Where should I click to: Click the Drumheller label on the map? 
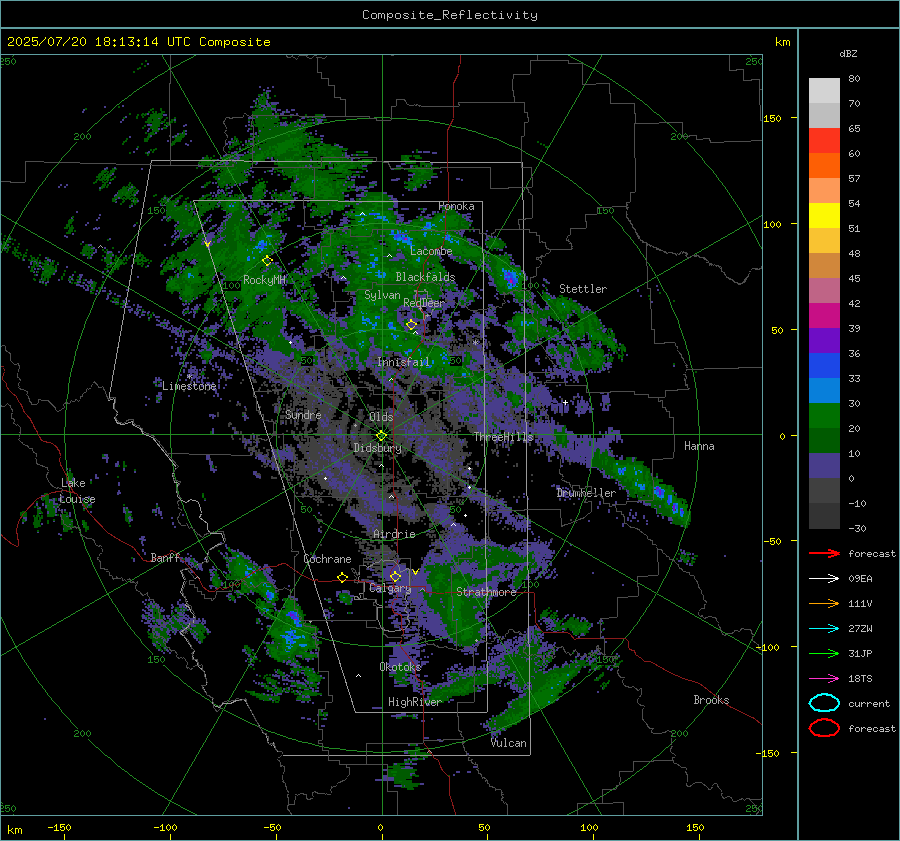click(x=586, y=493)
